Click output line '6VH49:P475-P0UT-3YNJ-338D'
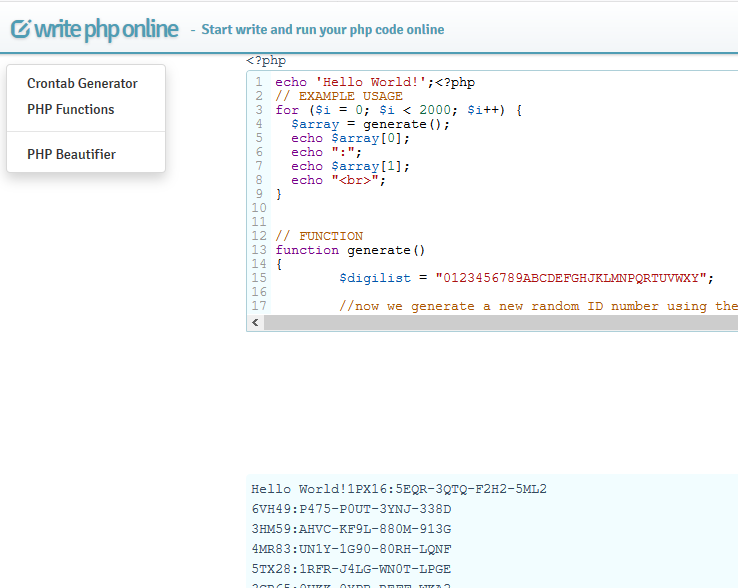This screenshot has height=588, width=738. point(351,509)
